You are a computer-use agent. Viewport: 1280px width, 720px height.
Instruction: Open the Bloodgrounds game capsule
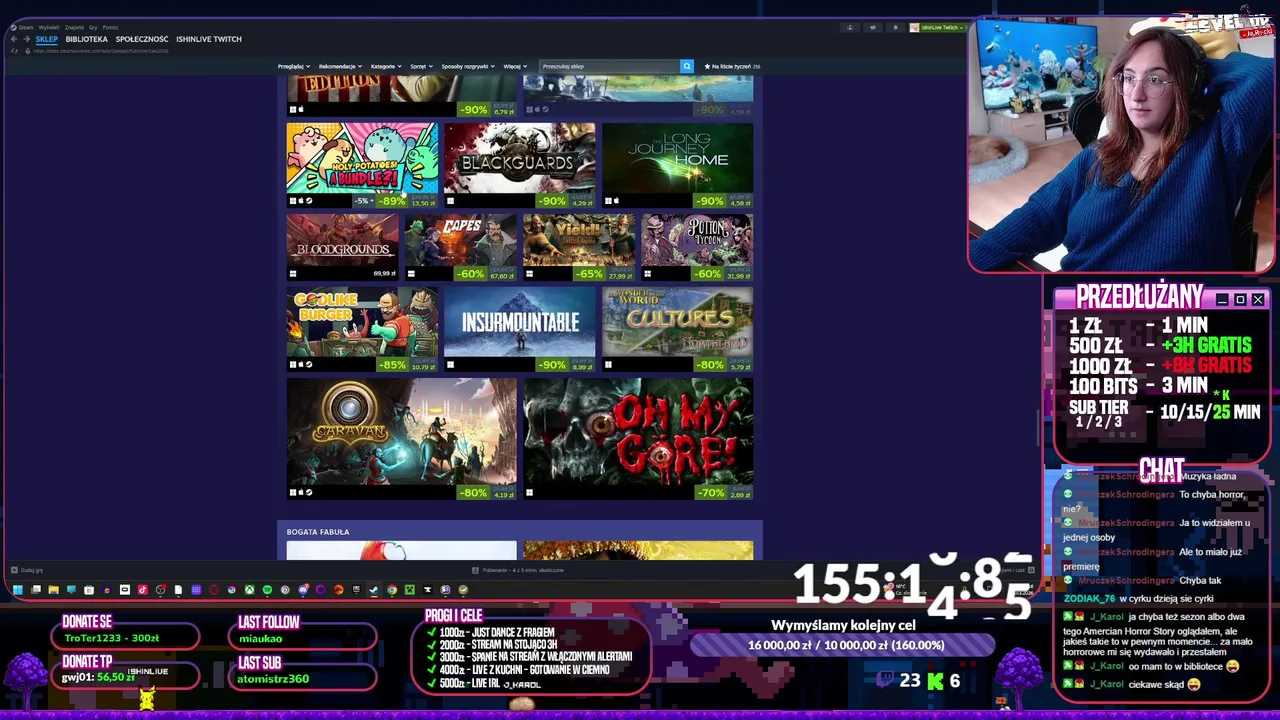[x=343, y=247]
